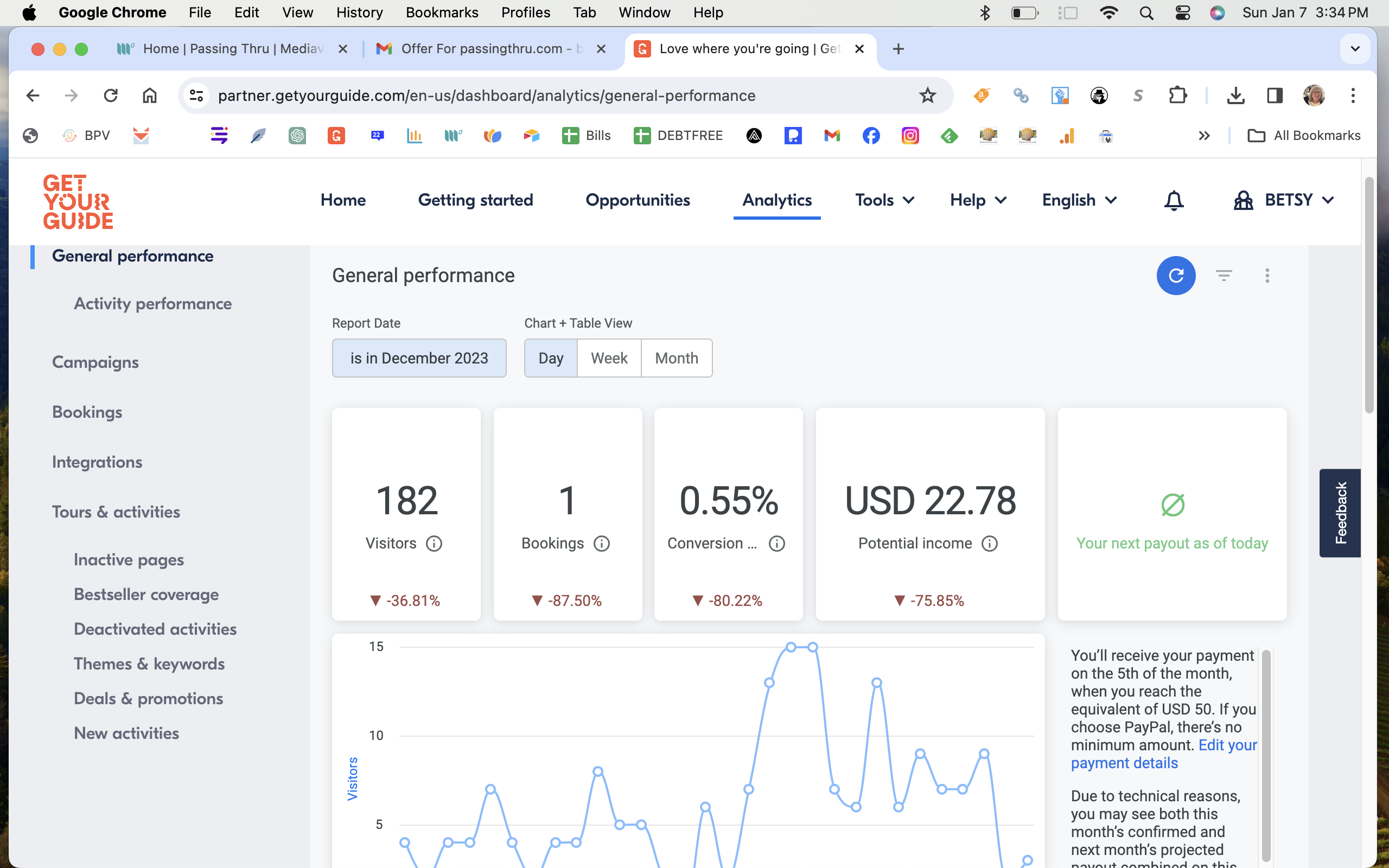Viewport: 1389px width, 868px height.
Task: Expand the Tools menu
Action: point(884,200)
